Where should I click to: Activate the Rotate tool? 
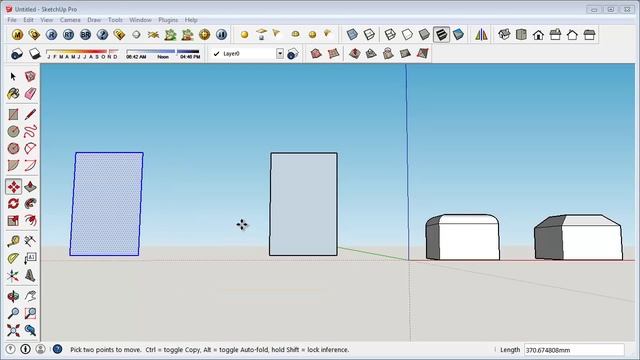click(x=13, y=204)
